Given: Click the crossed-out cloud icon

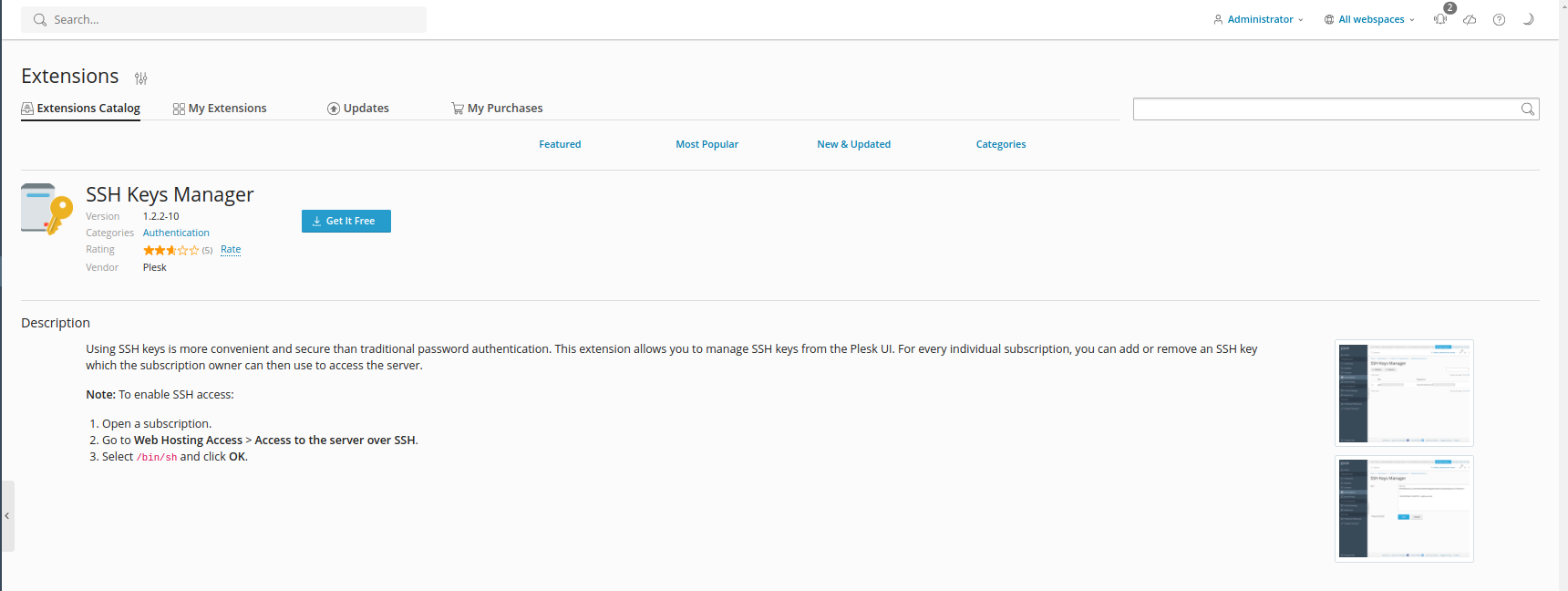Looking at the screenshot, I should (x=1470, y=19).
